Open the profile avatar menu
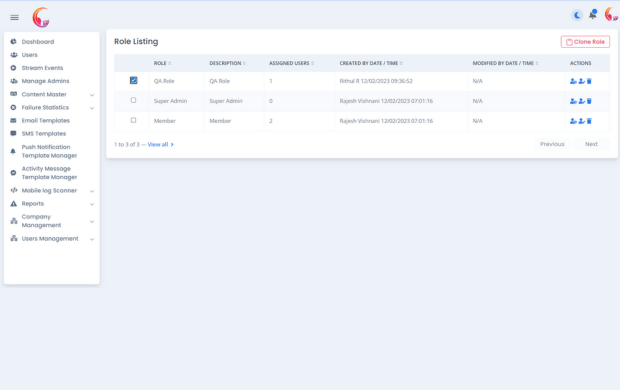 (611, 15)
